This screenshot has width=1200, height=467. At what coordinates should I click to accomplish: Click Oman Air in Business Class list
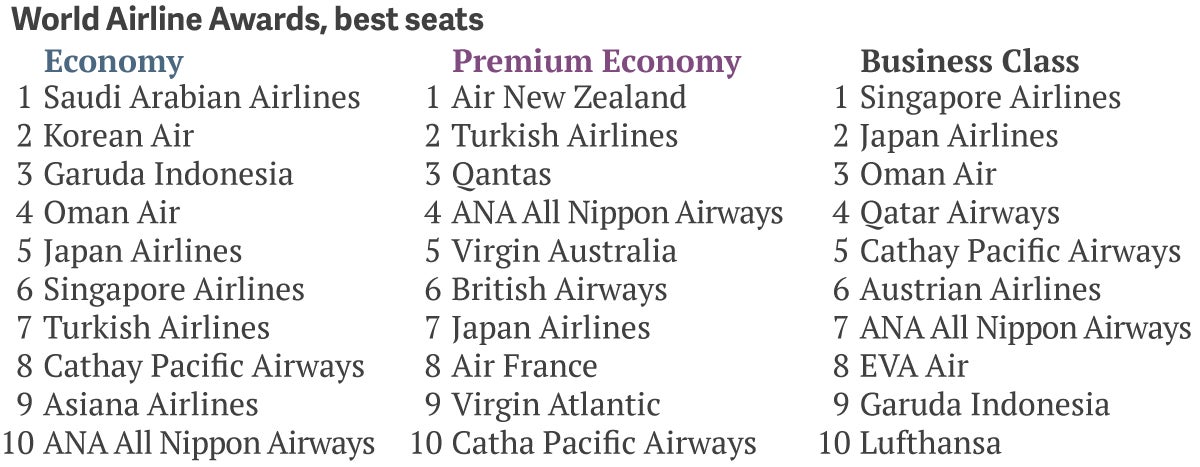coord(928,175)
